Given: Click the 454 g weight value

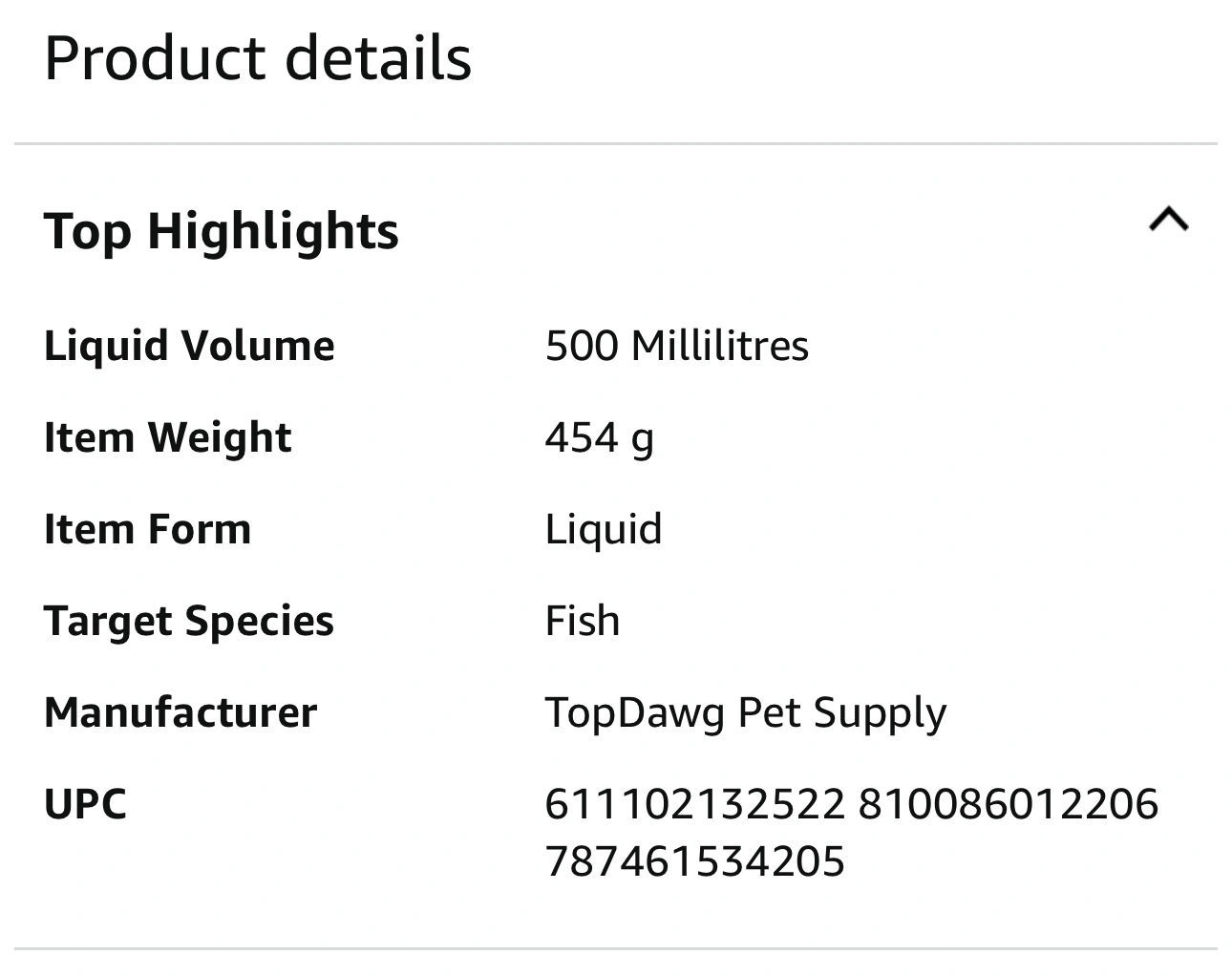Looking at the screenshot, I should [x=599, y=438].
